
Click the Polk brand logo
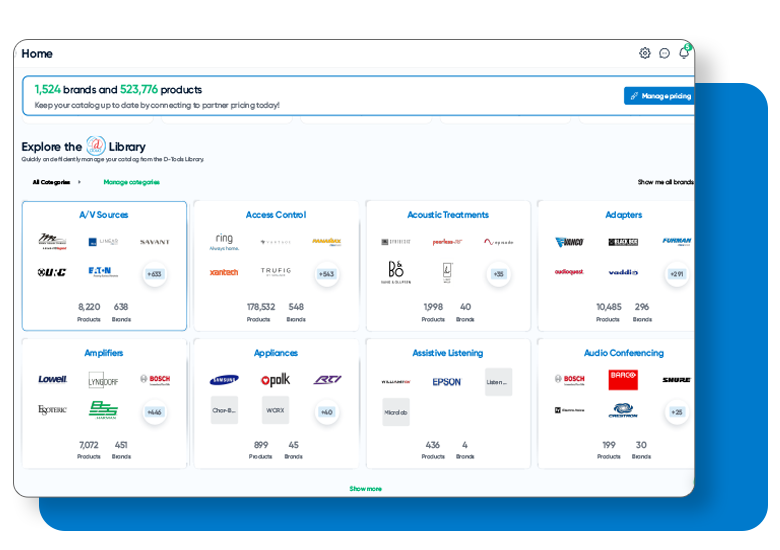coord(275,380)
